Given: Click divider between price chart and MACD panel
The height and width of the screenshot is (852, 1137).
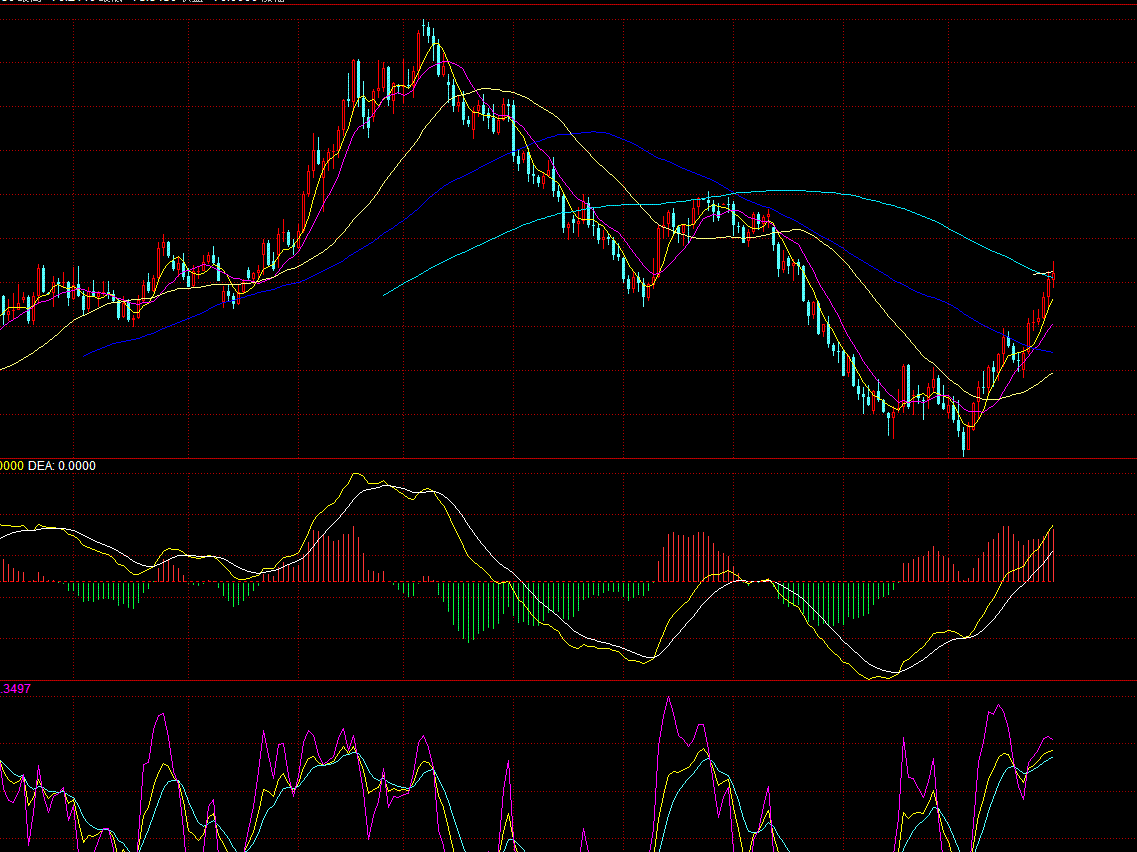Looking at the screenshot, I should [x=568, y=458].
